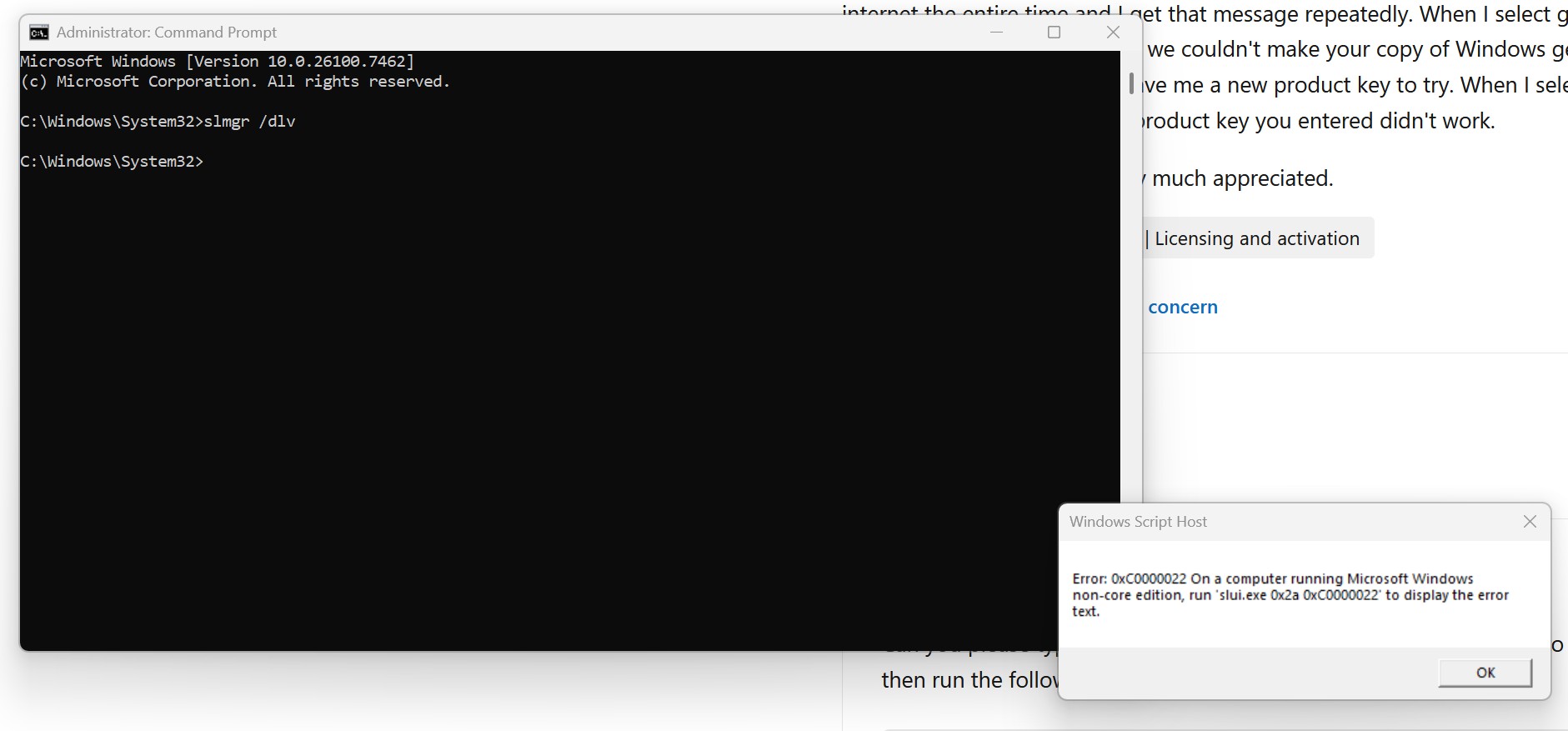Close the Windows Script Host dialog

pos(1530,522)
